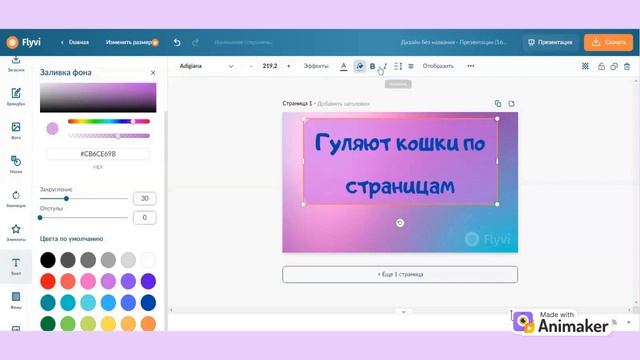The width and height of the screenshot is (640, 360).
Task: Click the page title placeholder field
Action: click(x=343, y=104)
